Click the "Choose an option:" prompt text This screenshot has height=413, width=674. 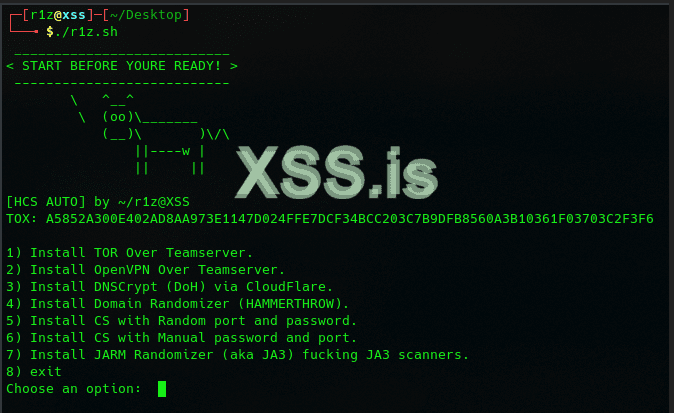point(74,389)
